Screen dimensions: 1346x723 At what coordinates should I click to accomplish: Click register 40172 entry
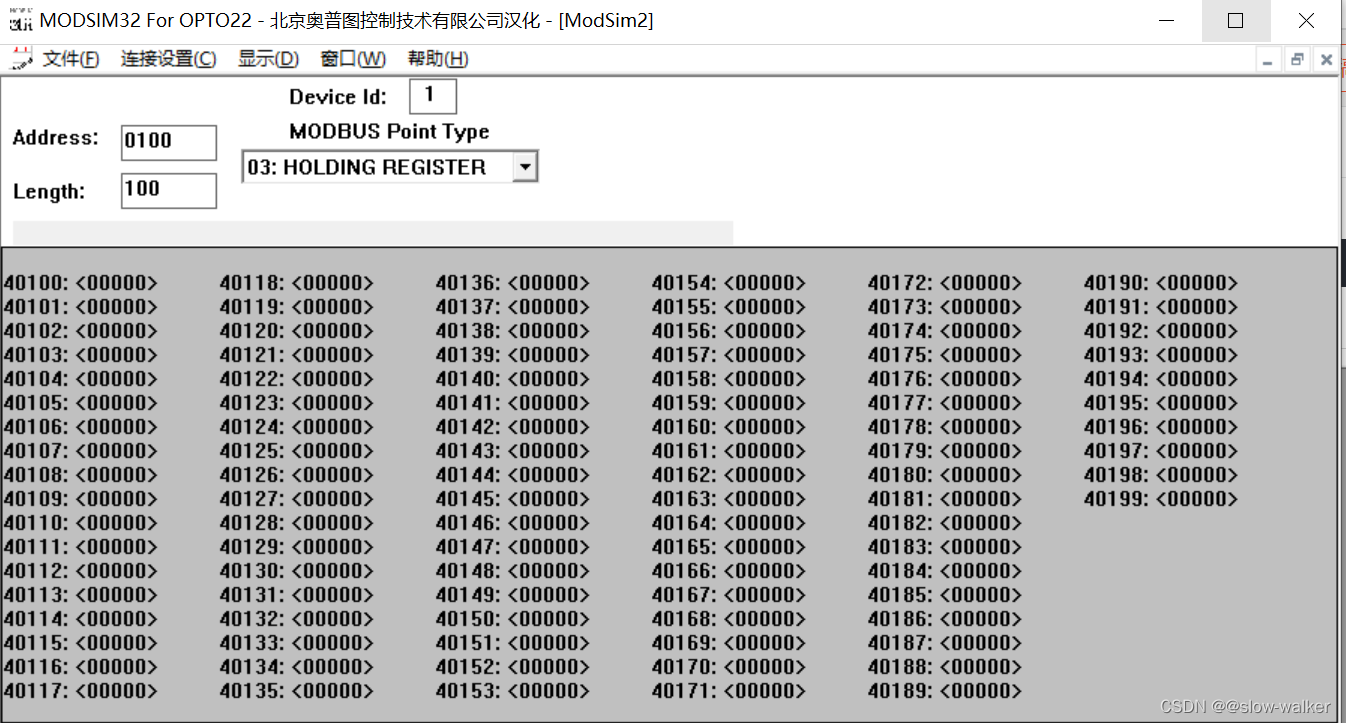coord(945,282)
